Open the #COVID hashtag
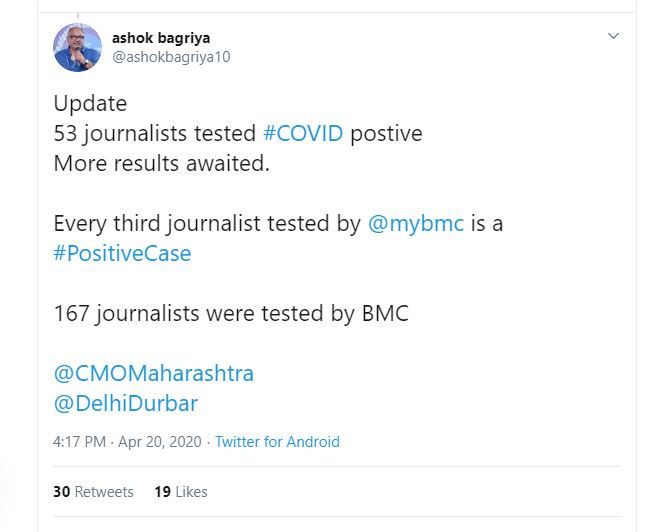This screenshot has height=532, width=659. coord(302,134)
